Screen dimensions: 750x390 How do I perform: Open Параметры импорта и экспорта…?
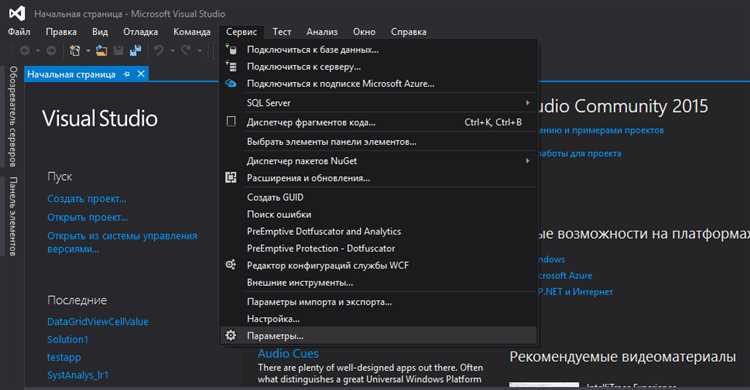coord(379,302)
